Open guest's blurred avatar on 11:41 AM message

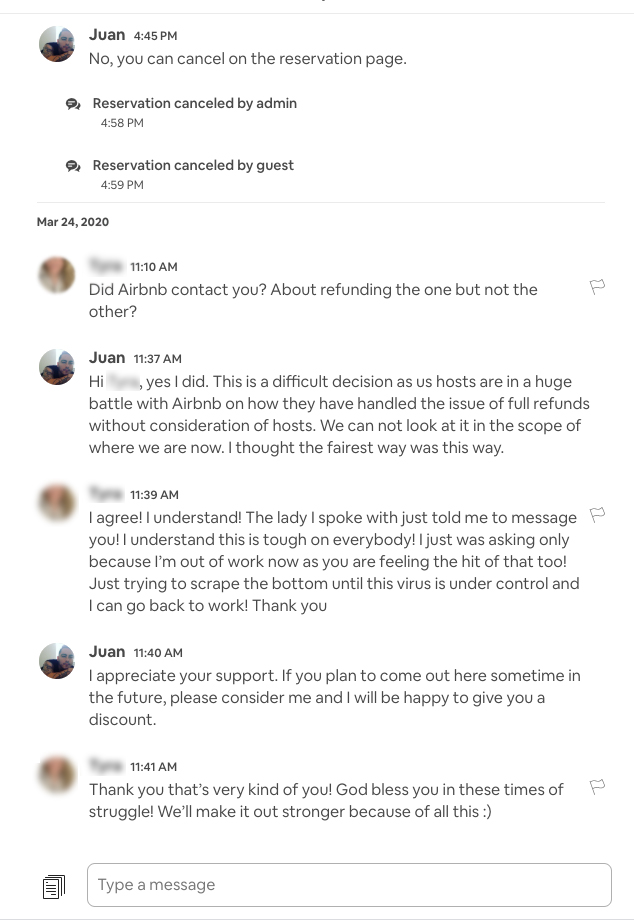point(56,775)
